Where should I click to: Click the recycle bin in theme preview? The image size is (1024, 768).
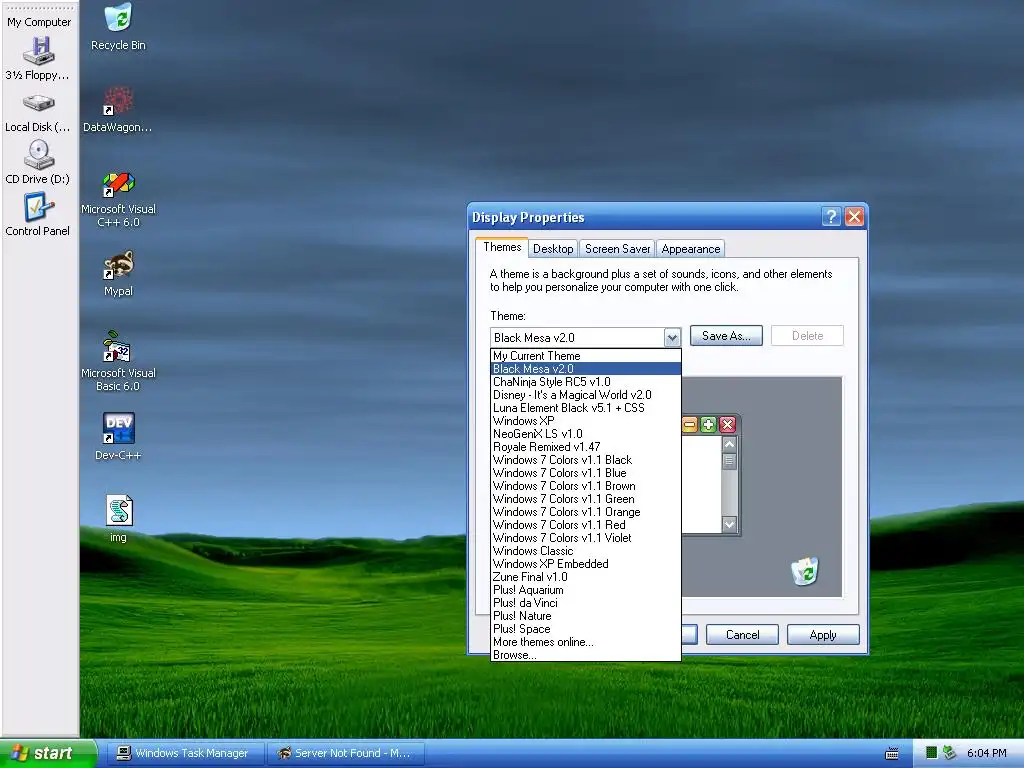[805, 571]
